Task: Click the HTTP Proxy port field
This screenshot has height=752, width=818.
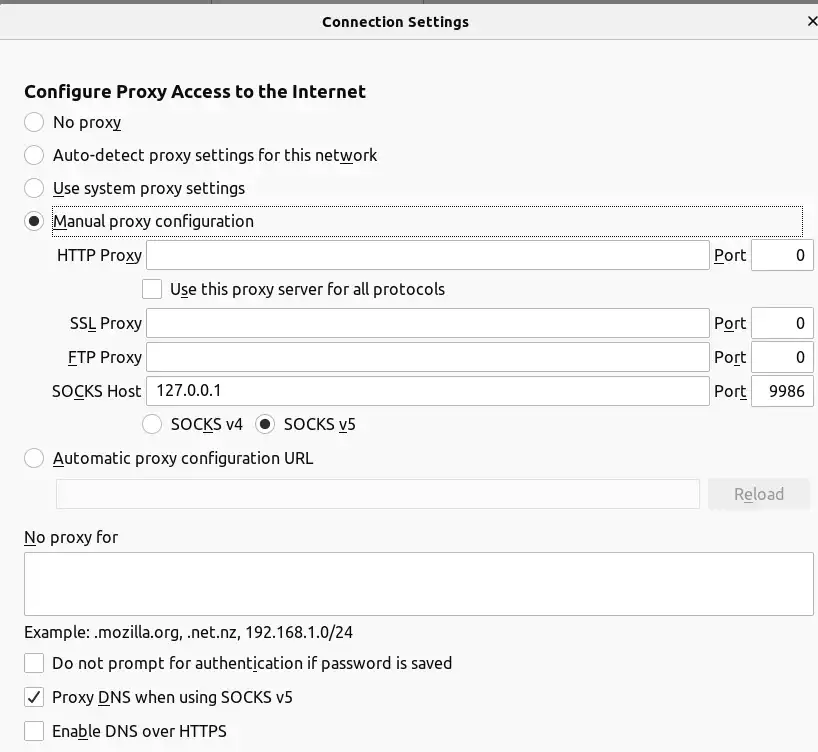Action: click(782, 255)
